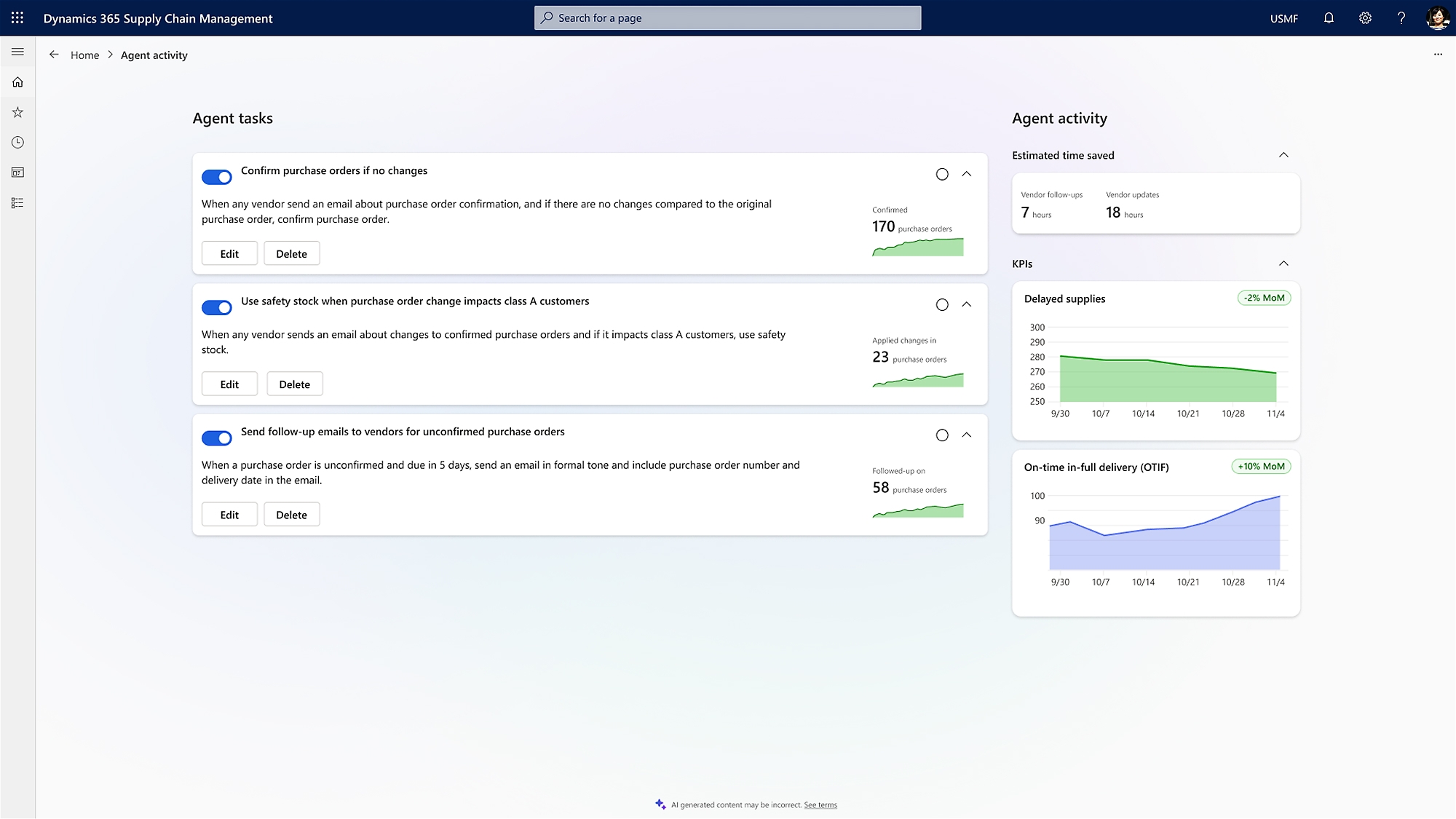Click the USMF company selector
This screenshot has height=819, width=1456.
pos(1284,18)
